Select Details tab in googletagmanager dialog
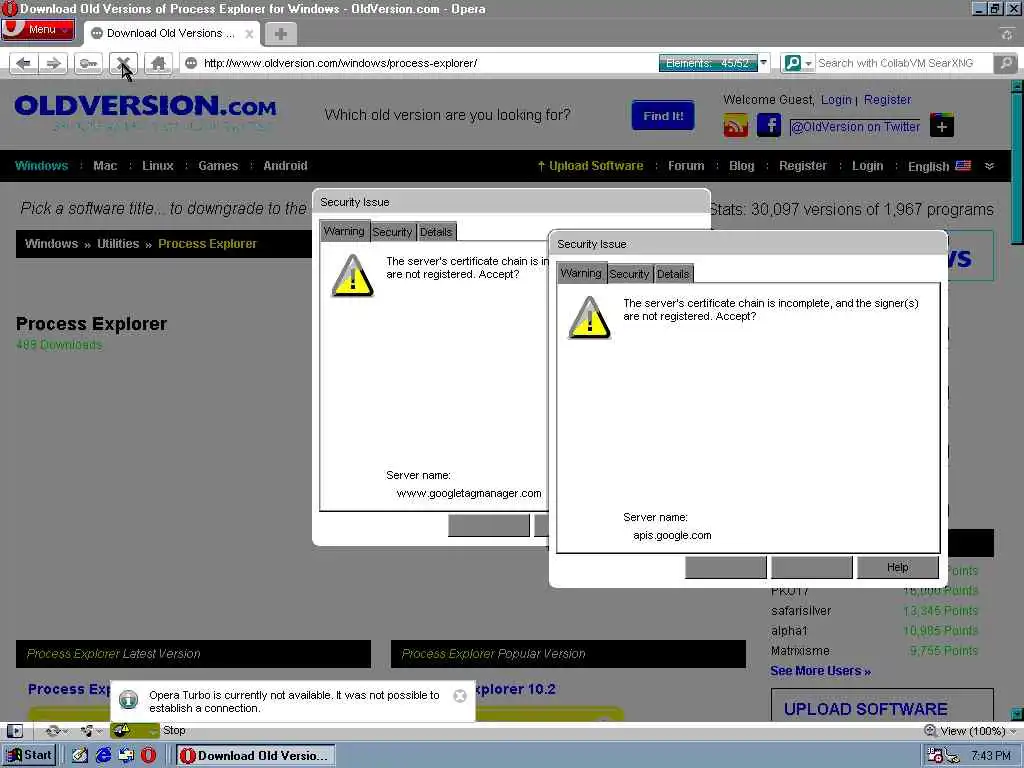This screenshot has height=768, width=1024. (436, 232)
